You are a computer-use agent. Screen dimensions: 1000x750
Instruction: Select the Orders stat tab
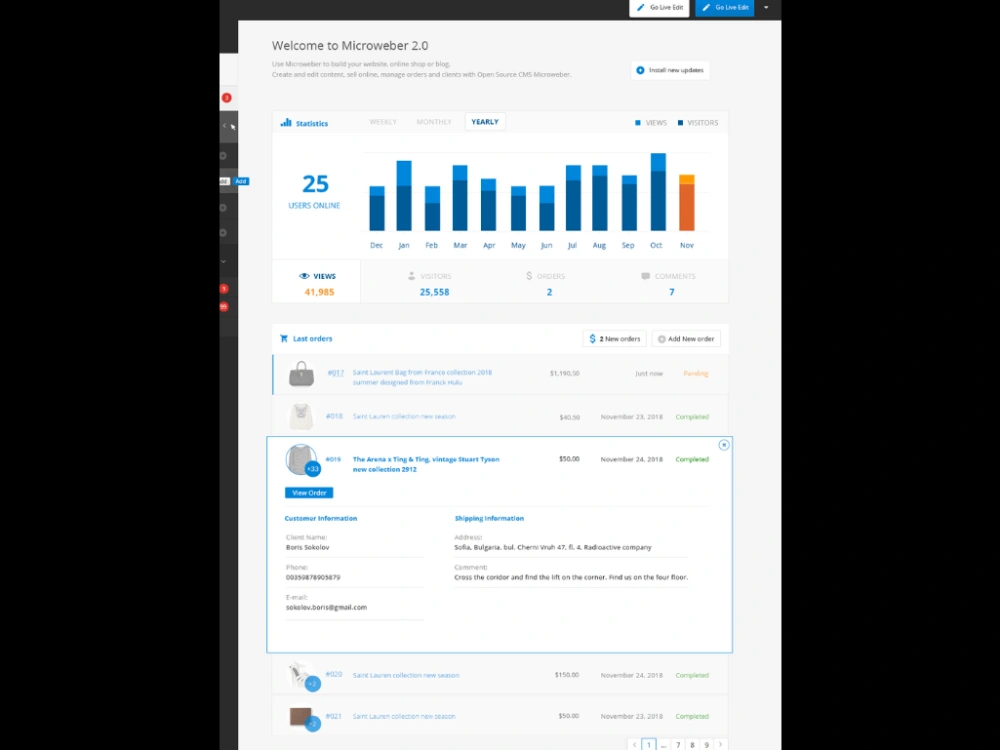(549, 283)
